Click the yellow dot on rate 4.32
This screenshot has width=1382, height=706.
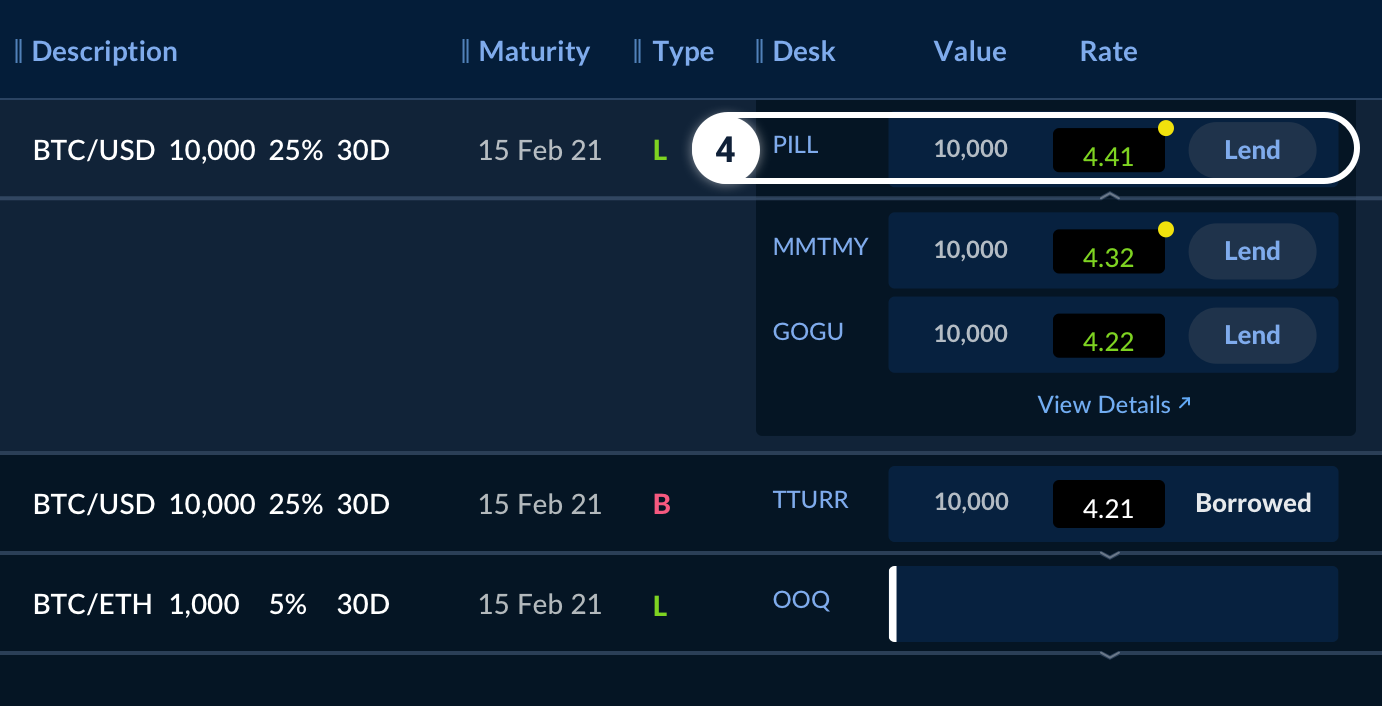[1165, 230]
